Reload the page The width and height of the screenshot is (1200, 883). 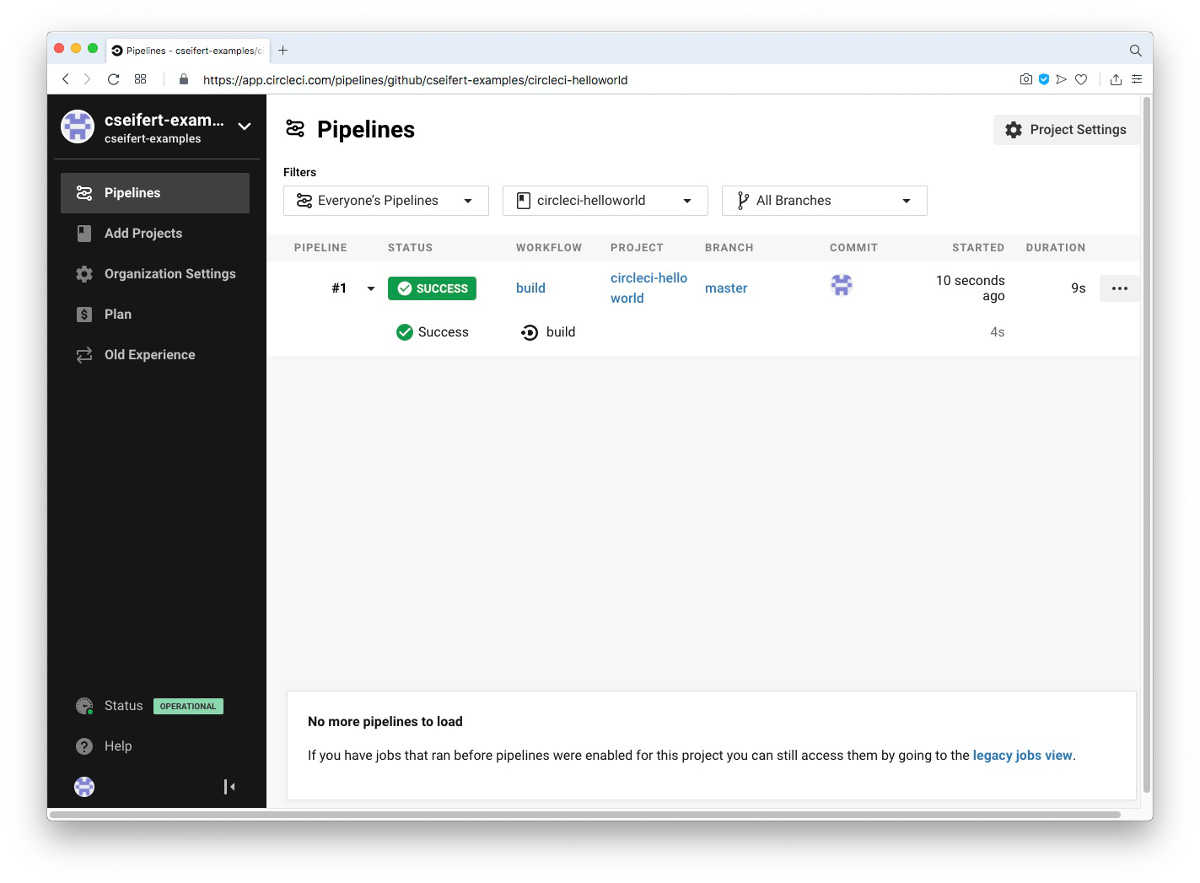pyautogui.click(x=114, y=80)
